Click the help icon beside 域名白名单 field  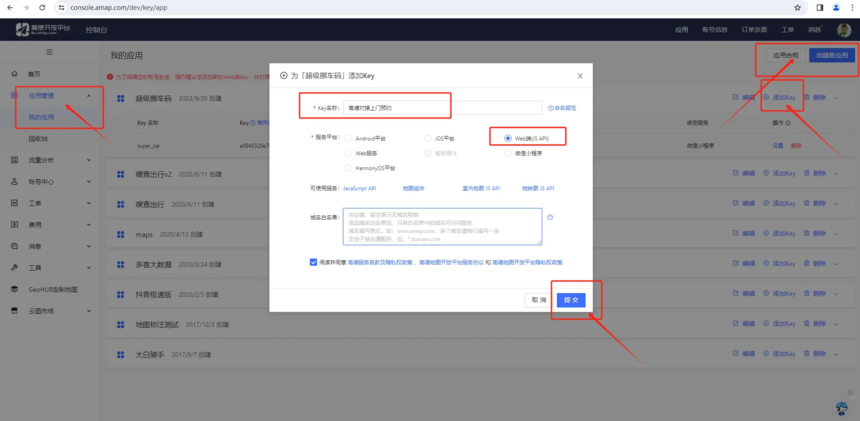coord(550,217)
